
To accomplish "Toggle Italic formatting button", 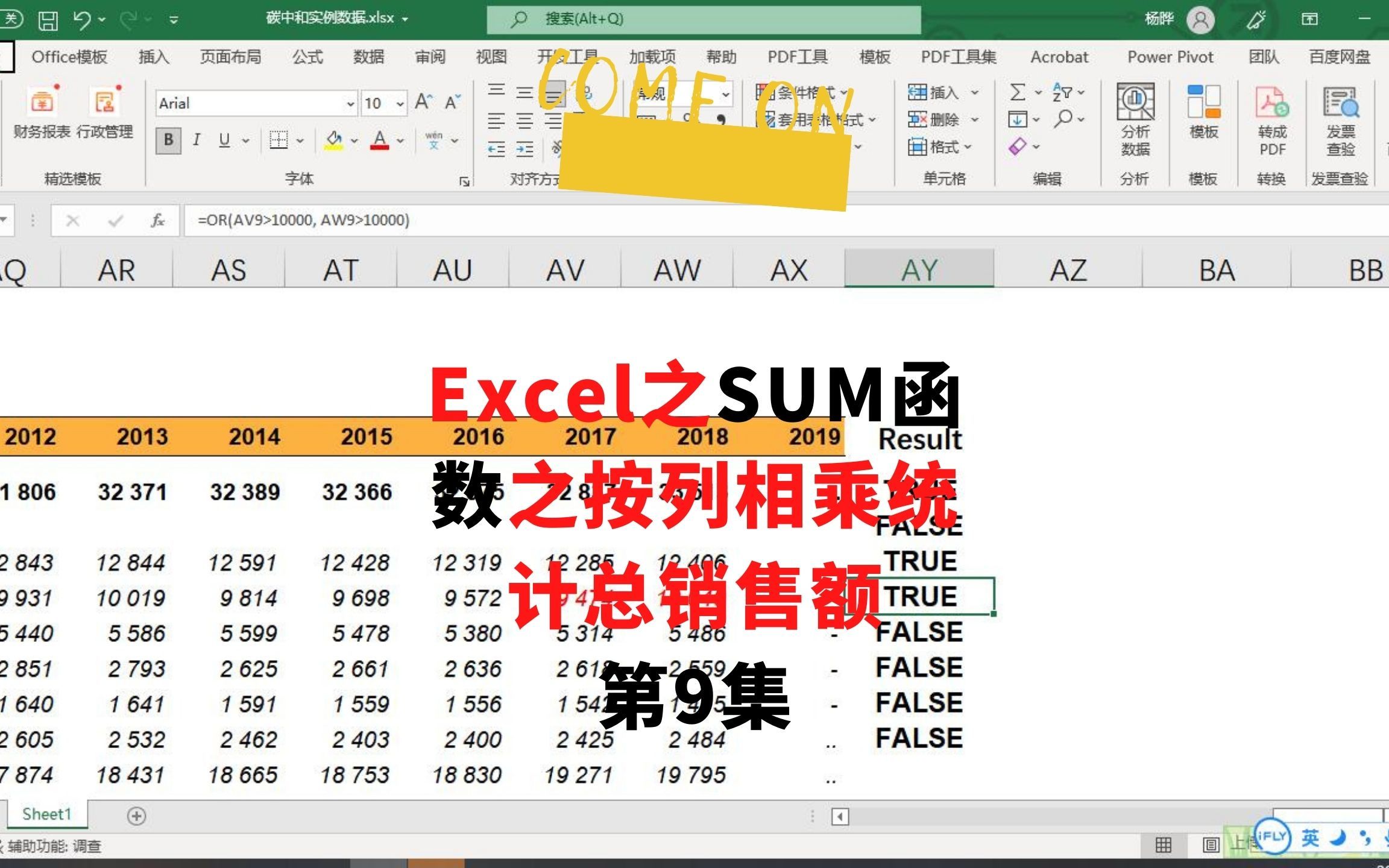I will coord(197,140).
